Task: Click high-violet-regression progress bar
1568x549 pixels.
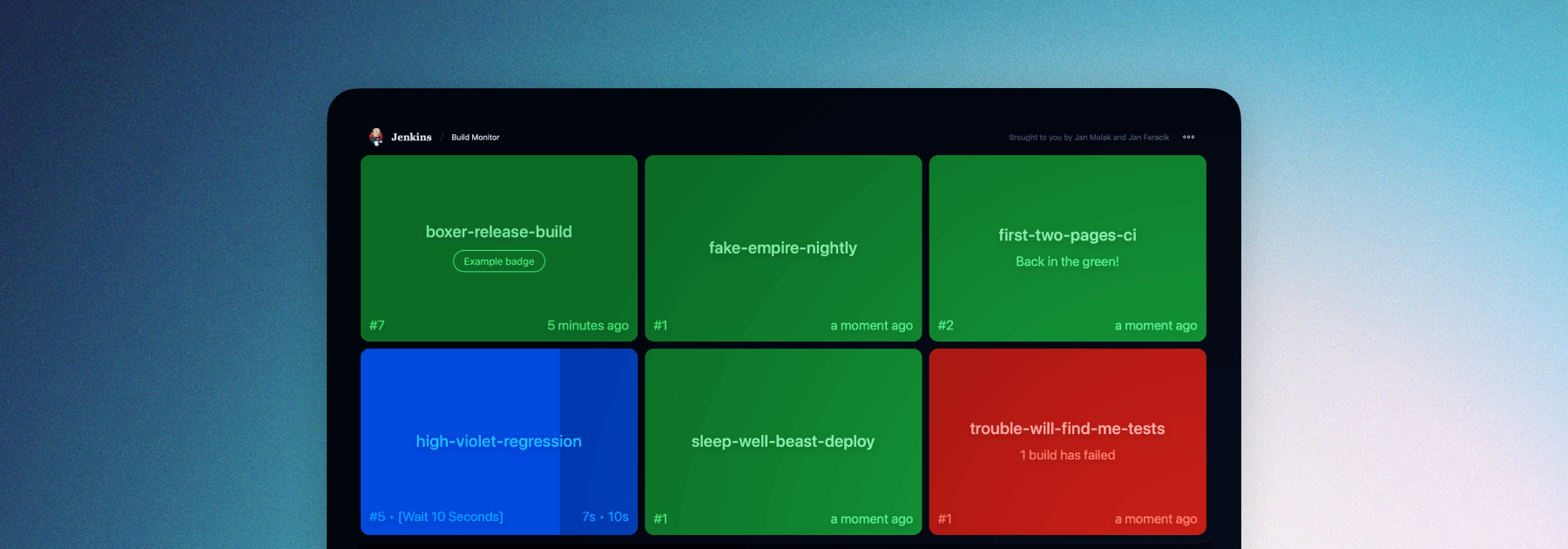Action: pos(460,442)
